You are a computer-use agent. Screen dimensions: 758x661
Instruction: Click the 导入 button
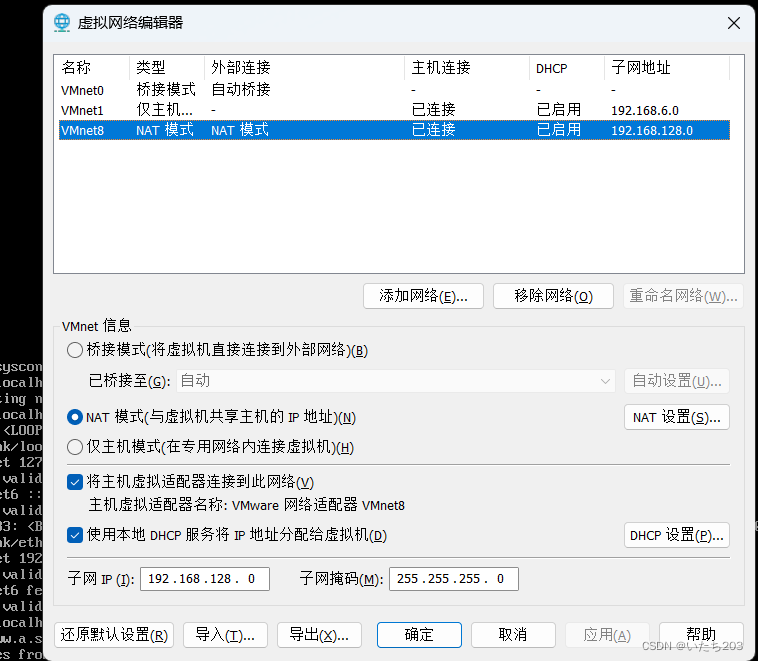(225, 634)
